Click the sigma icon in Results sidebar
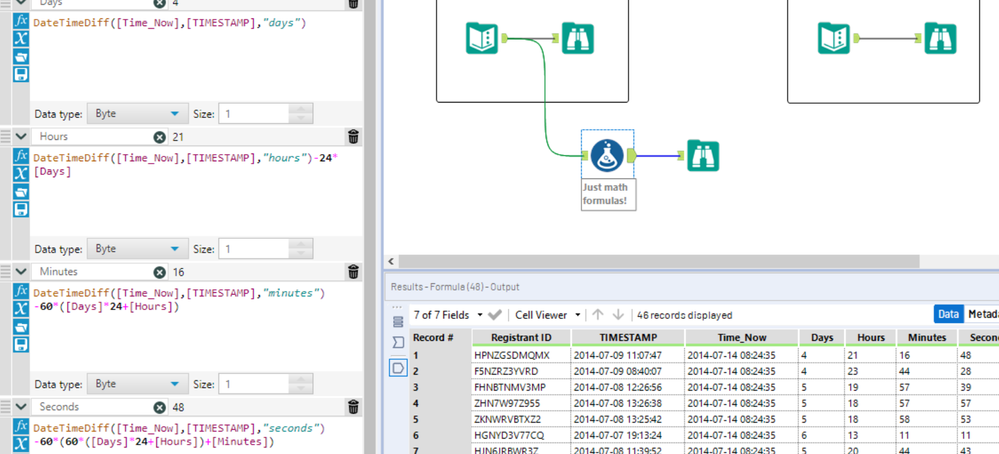 click(398, 343)
